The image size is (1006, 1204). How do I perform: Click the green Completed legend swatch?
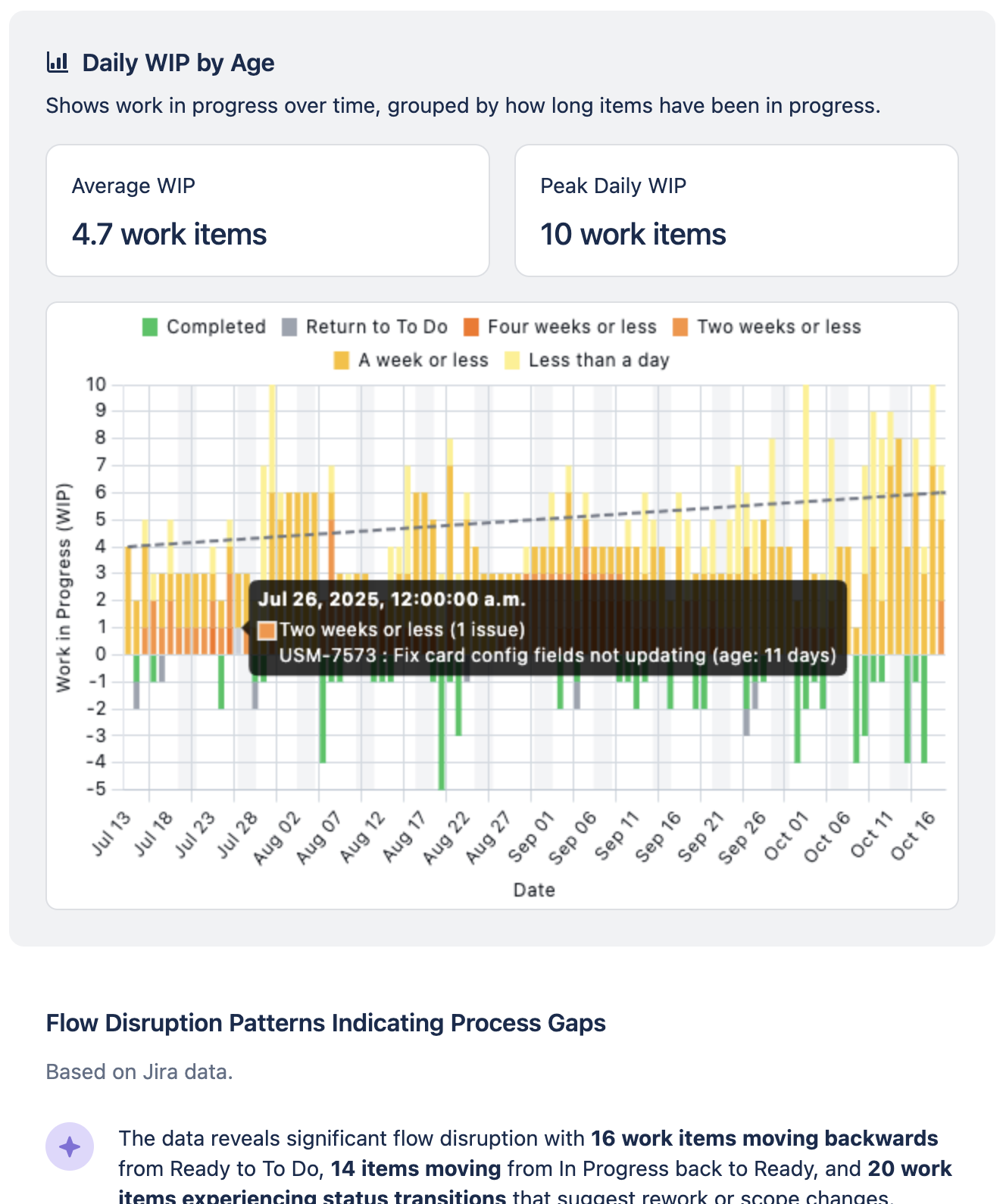[150, 327]
